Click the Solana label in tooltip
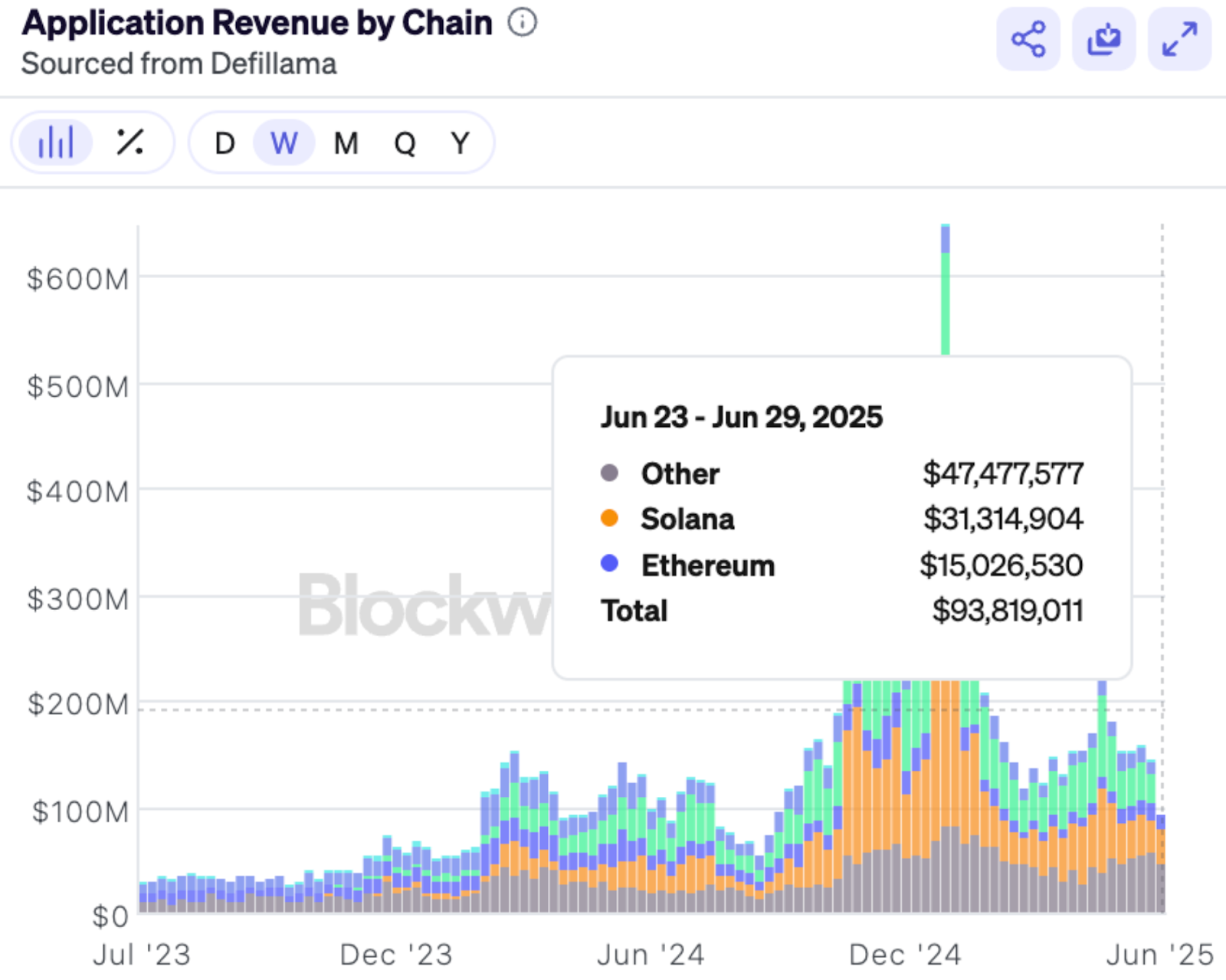Viewport: 1226px width, 980px height. pos(688,519)
